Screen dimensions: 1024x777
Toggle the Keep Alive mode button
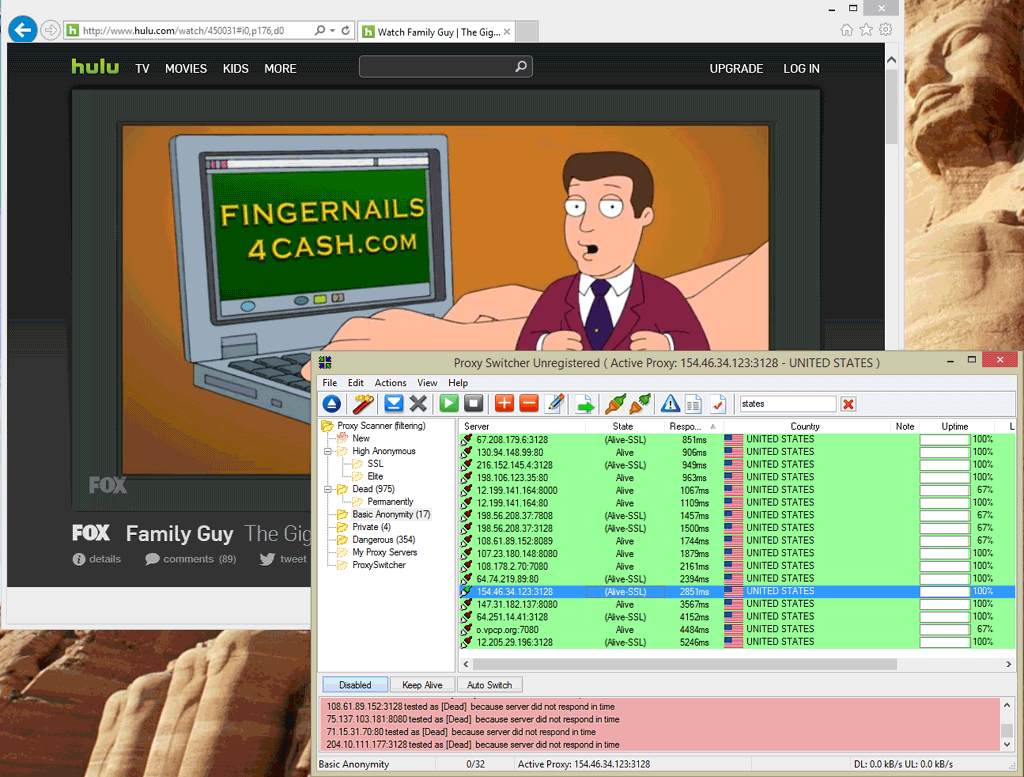coord(422,685)
